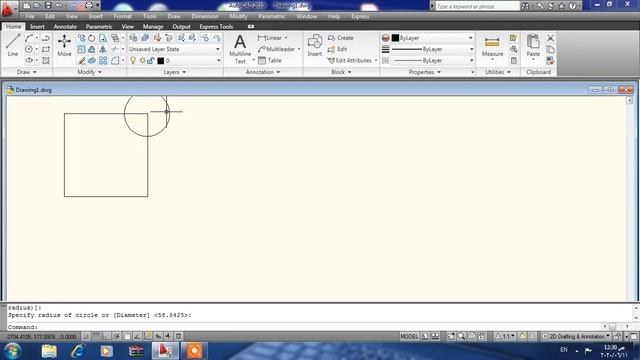Click the Fillet tool icon
The width and height of the screenshot is (640, 360).
(115, 61)
